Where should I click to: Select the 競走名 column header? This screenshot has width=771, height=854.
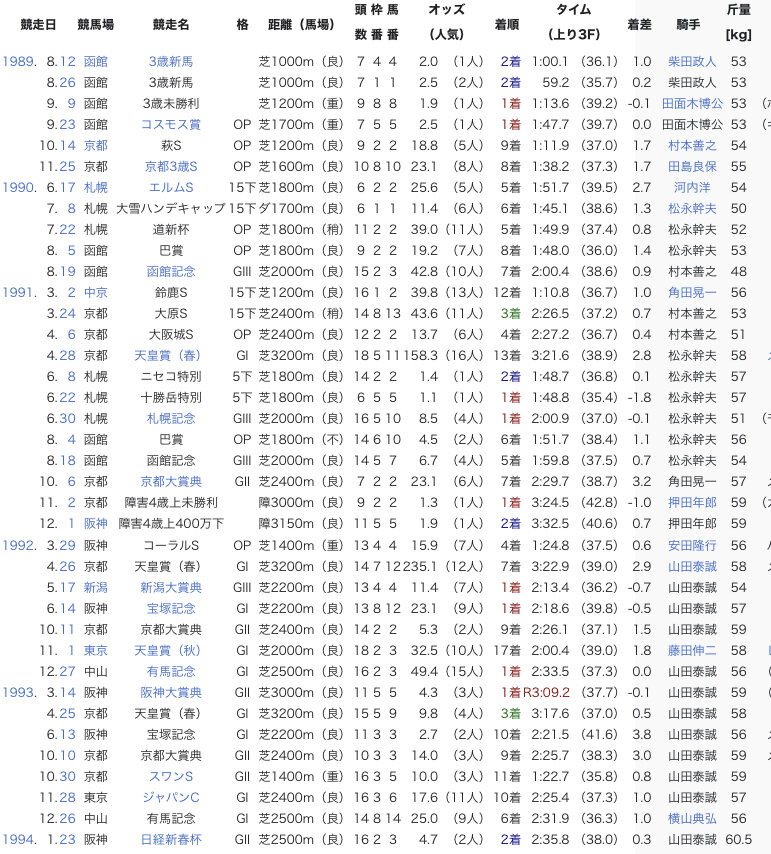(x=171, y=25)
